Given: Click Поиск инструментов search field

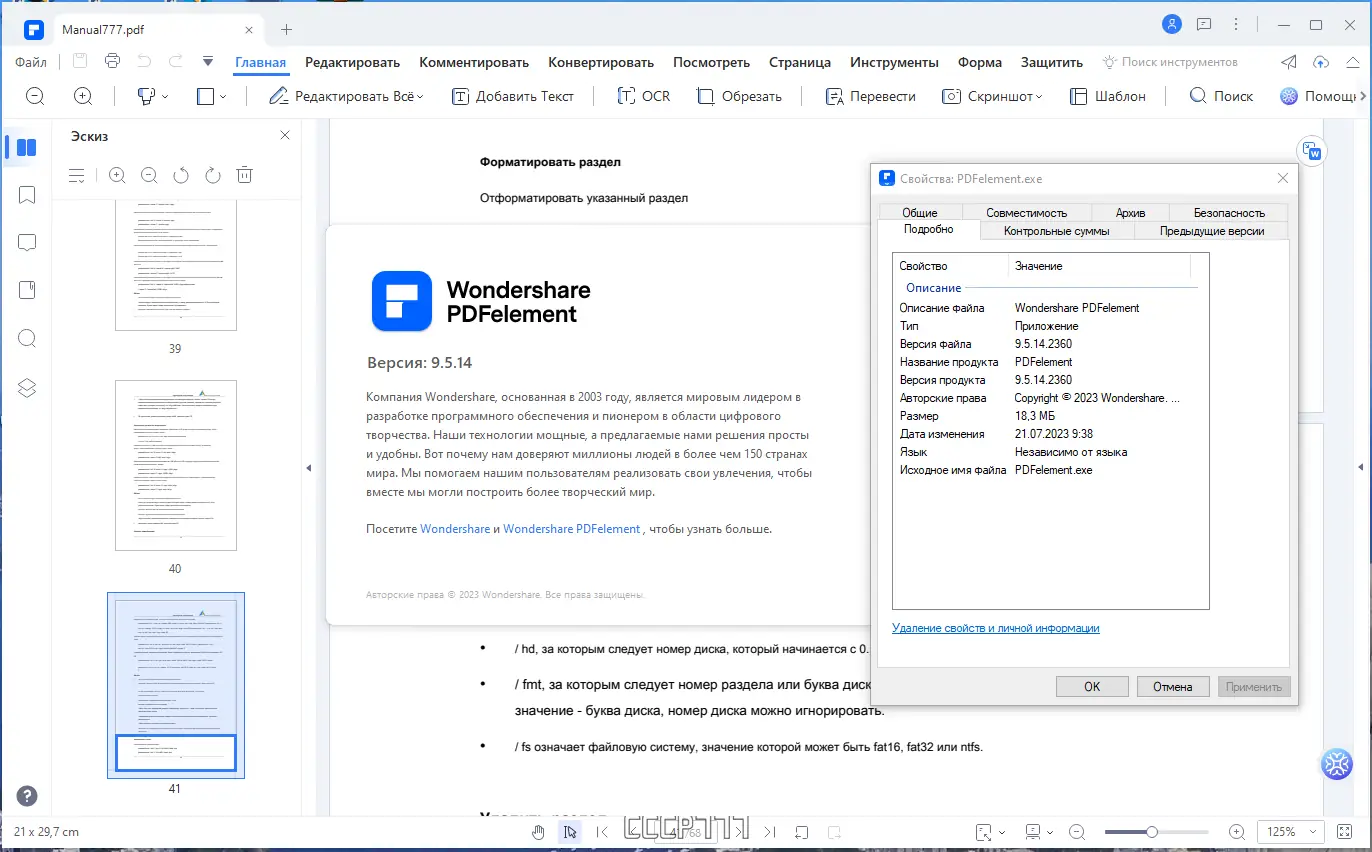Looking at the screenshot, I should (1170, 62).
